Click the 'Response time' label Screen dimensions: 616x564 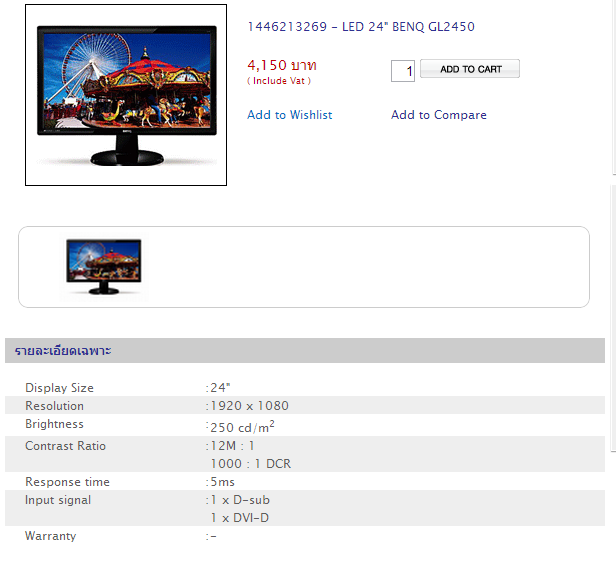[x=67, y=482]
